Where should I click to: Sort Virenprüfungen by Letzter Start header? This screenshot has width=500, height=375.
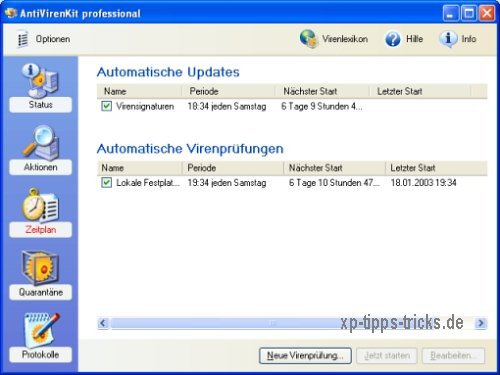pos(436,168)
